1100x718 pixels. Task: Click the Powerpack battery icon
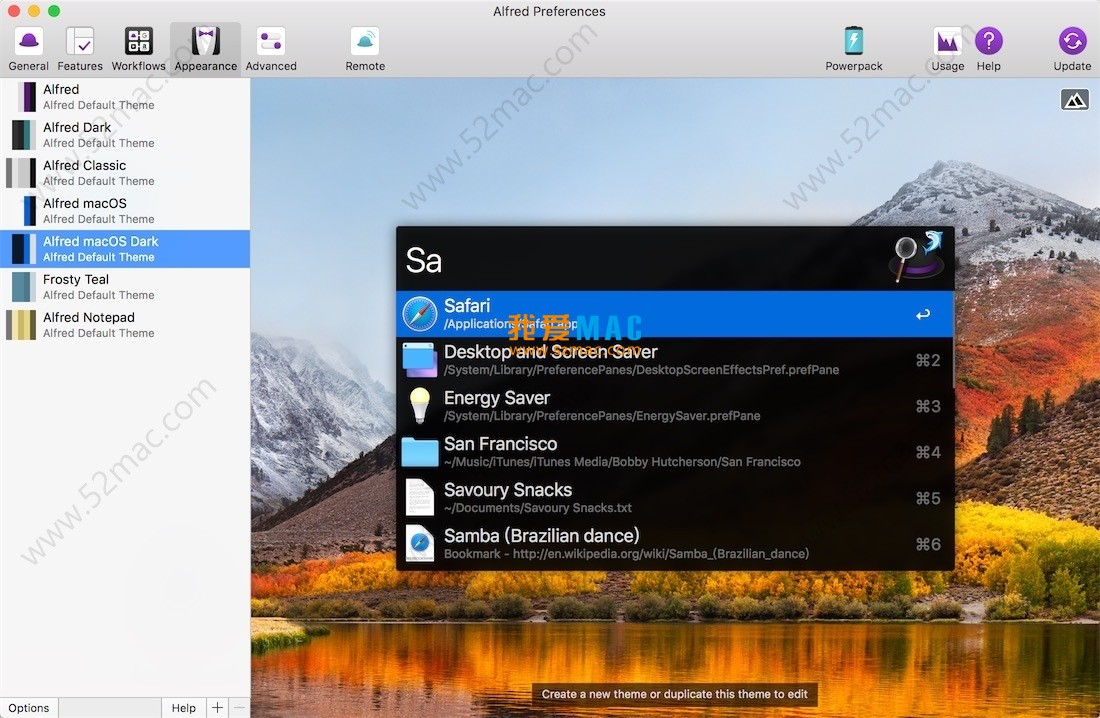(x=854, y=41)
